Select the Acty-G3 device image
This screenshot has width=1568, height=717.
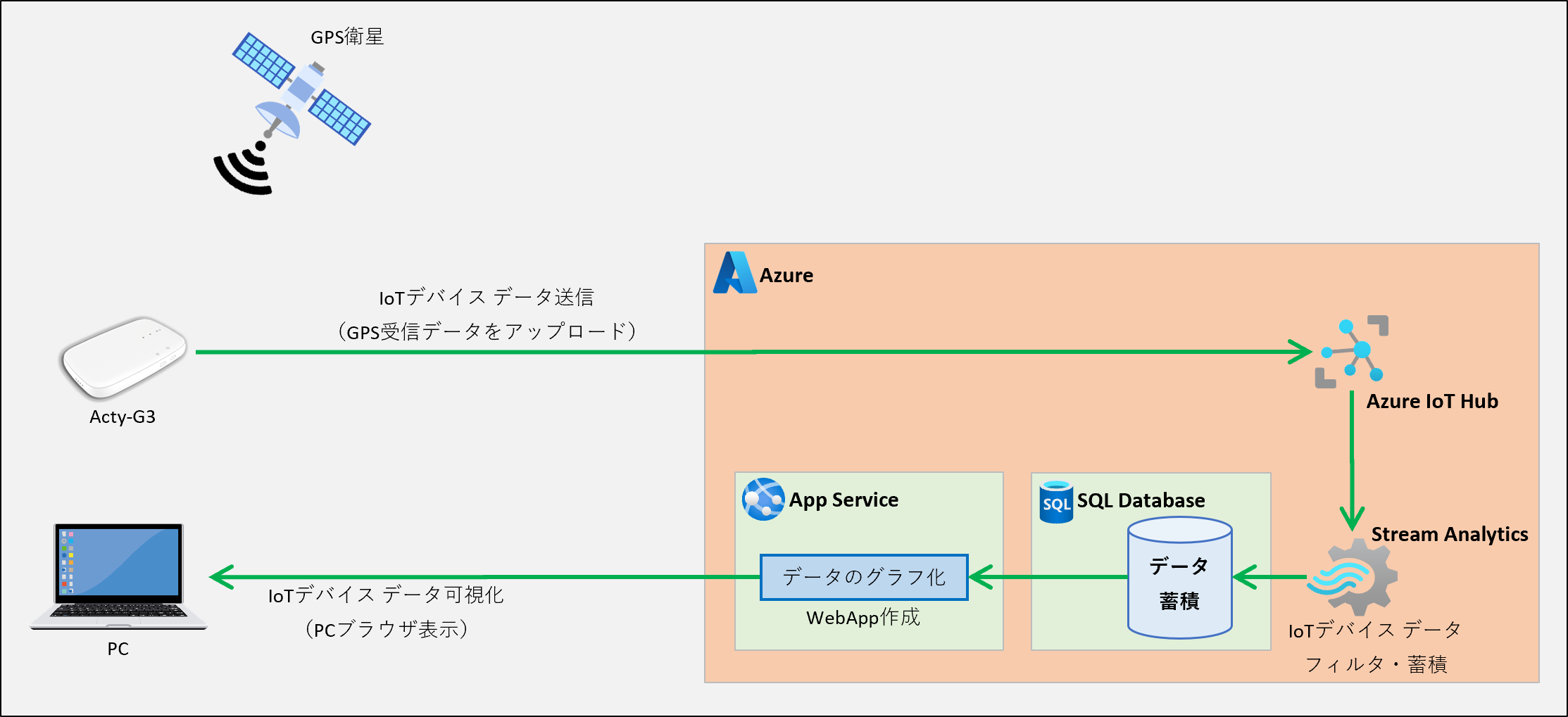[x=123, y=357]
